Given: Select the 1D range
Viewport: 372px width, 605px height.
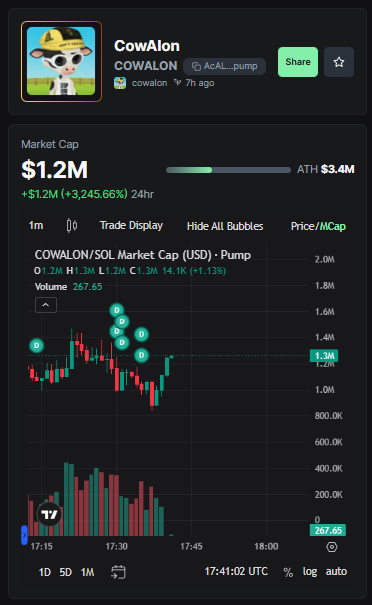Looking at the screenshot, I should point(45,572).
